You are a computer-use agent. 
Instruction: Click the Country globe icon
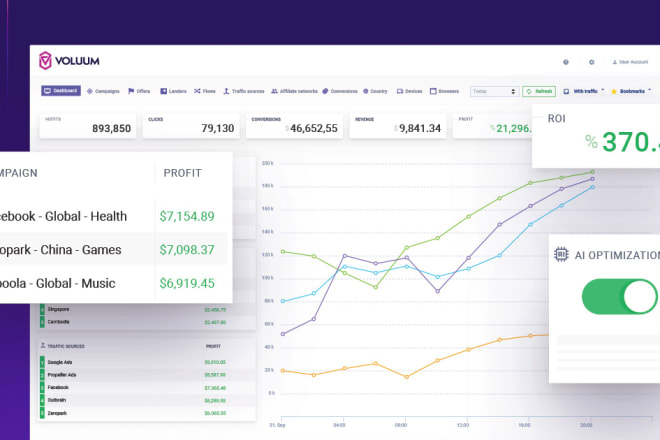366,91
